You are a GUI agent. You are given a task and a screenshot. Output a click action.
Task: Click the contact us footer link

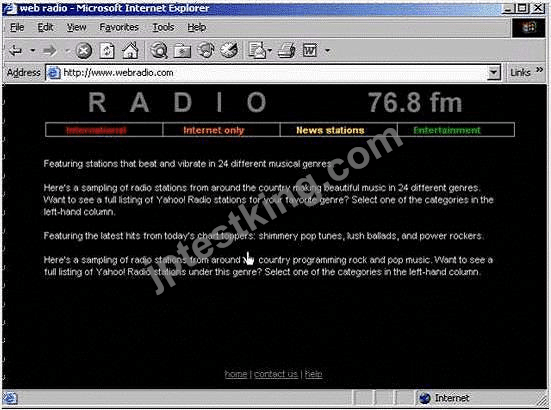click(276, 374)
